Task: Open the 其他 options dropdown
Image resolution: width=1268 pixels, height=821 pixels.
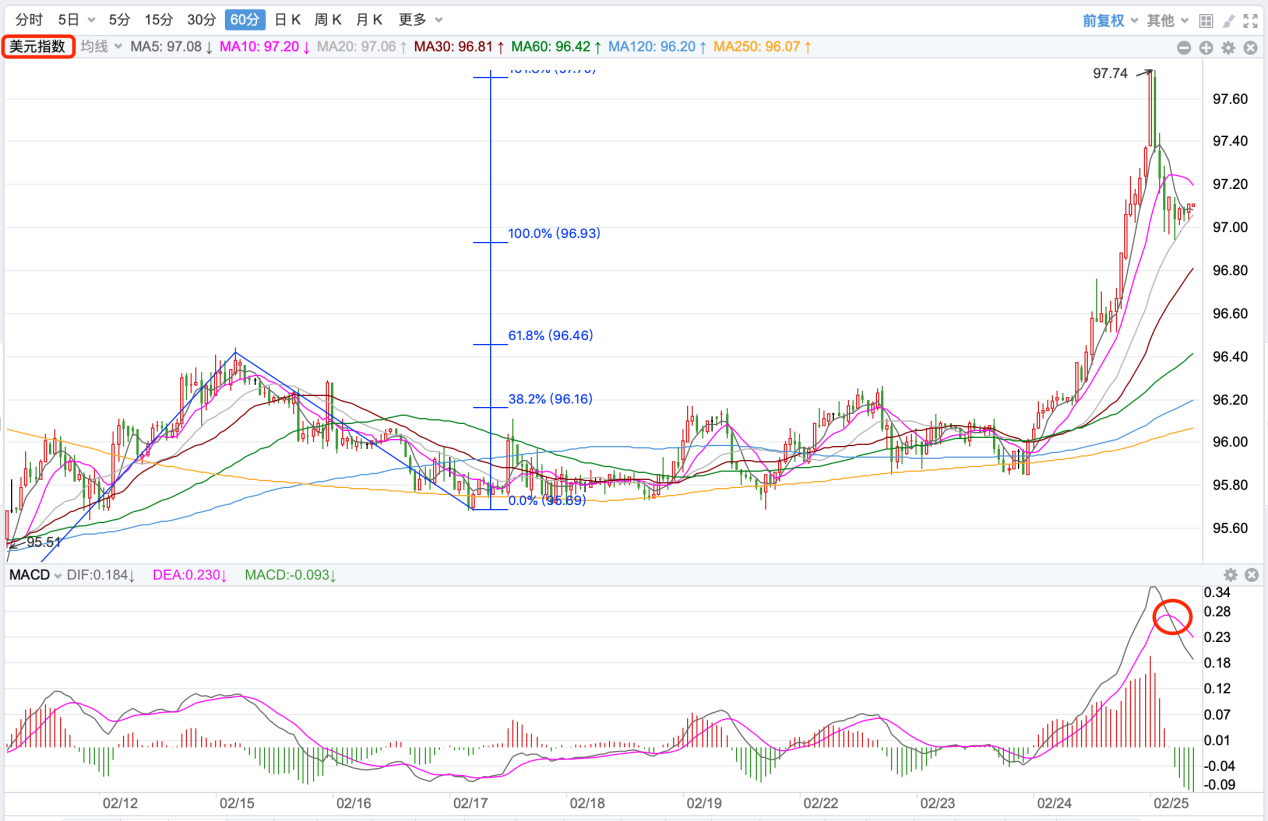Action: click(1167, 20)
